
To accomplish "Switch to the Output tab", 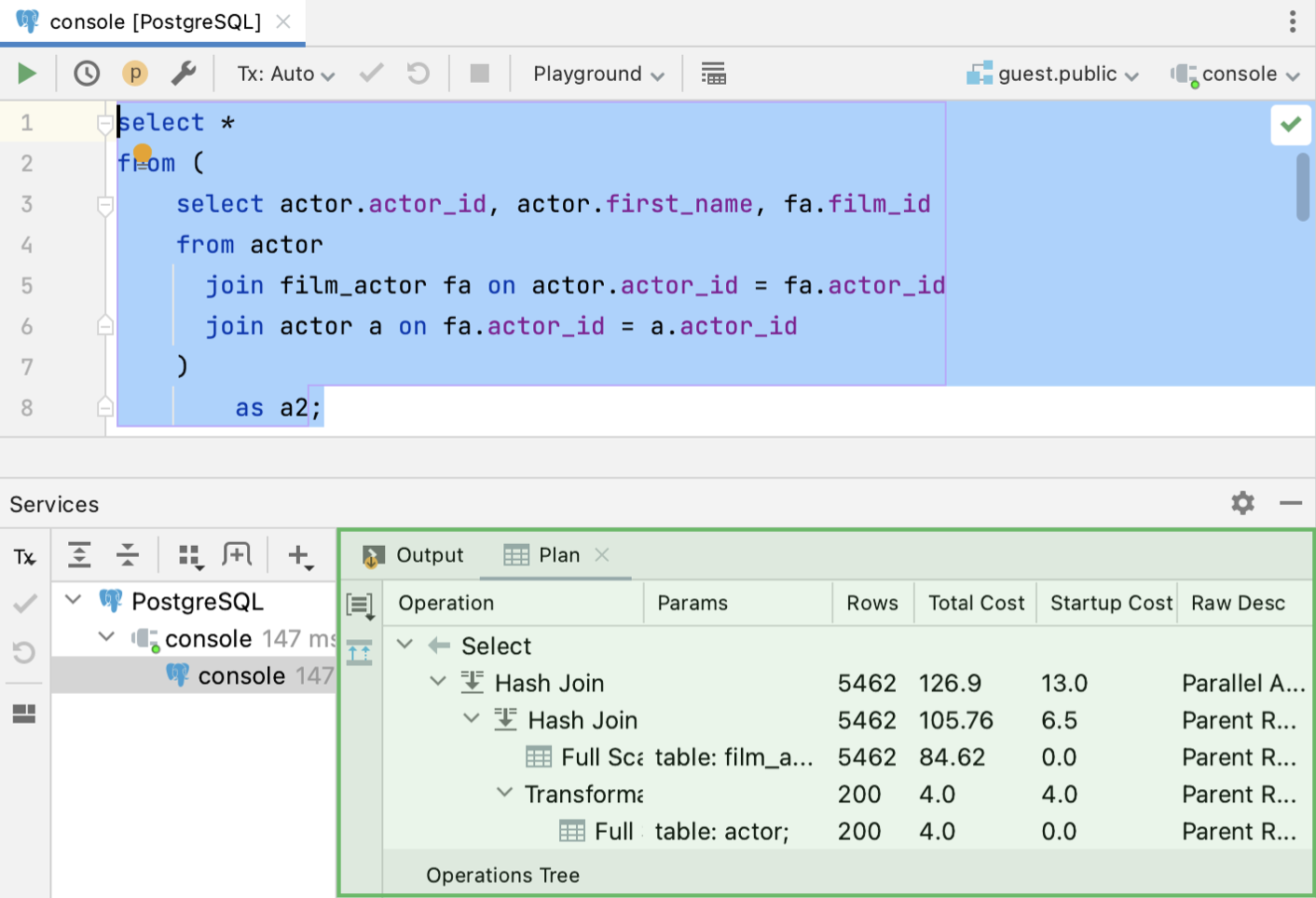I will tap(413, 555).
